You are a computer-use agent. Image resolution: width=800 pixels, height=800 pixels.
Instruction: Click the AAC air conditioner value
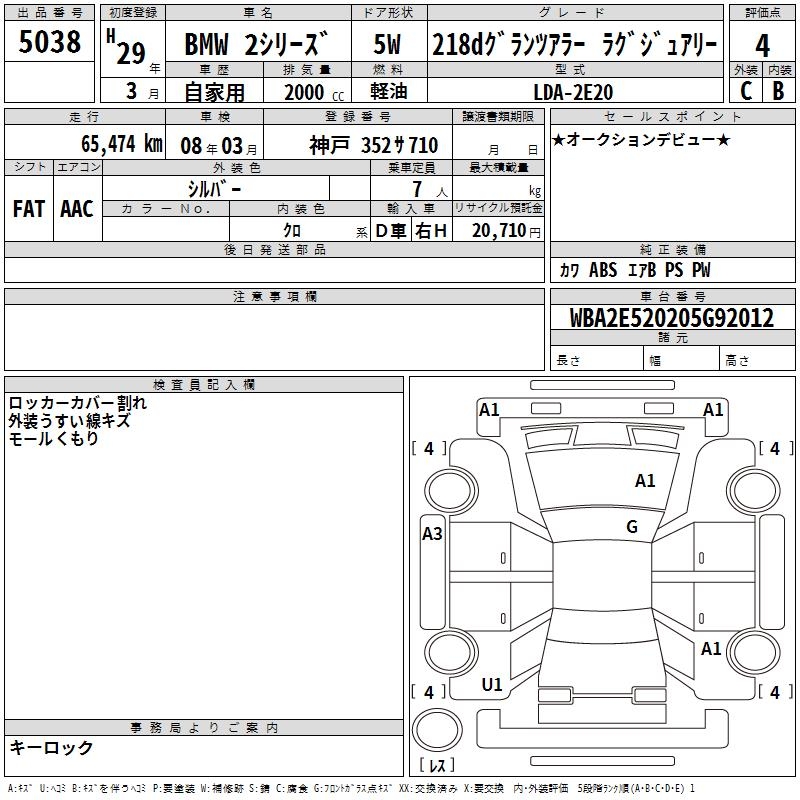tap(77, 209)
